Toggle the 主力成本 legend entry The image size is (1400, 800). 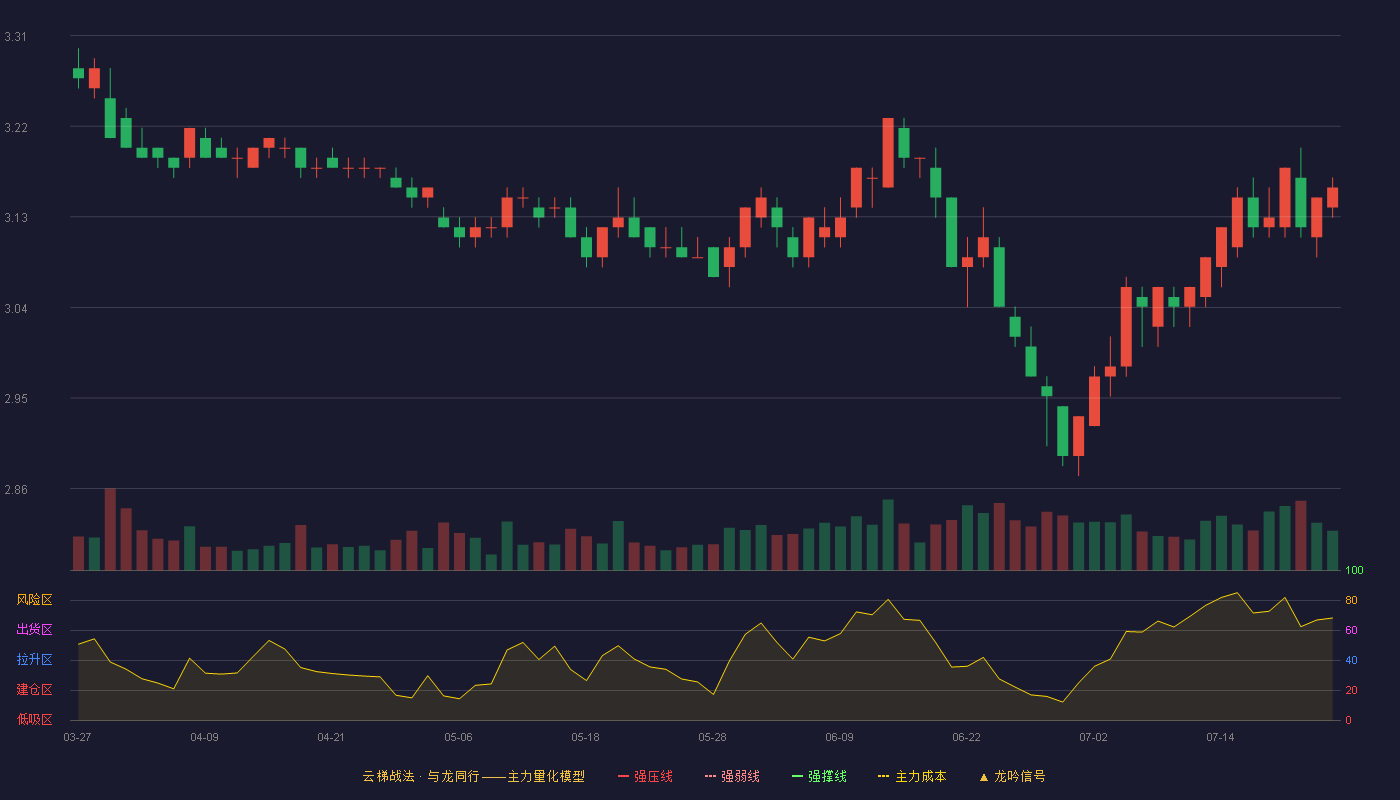[x=912, y=776]
